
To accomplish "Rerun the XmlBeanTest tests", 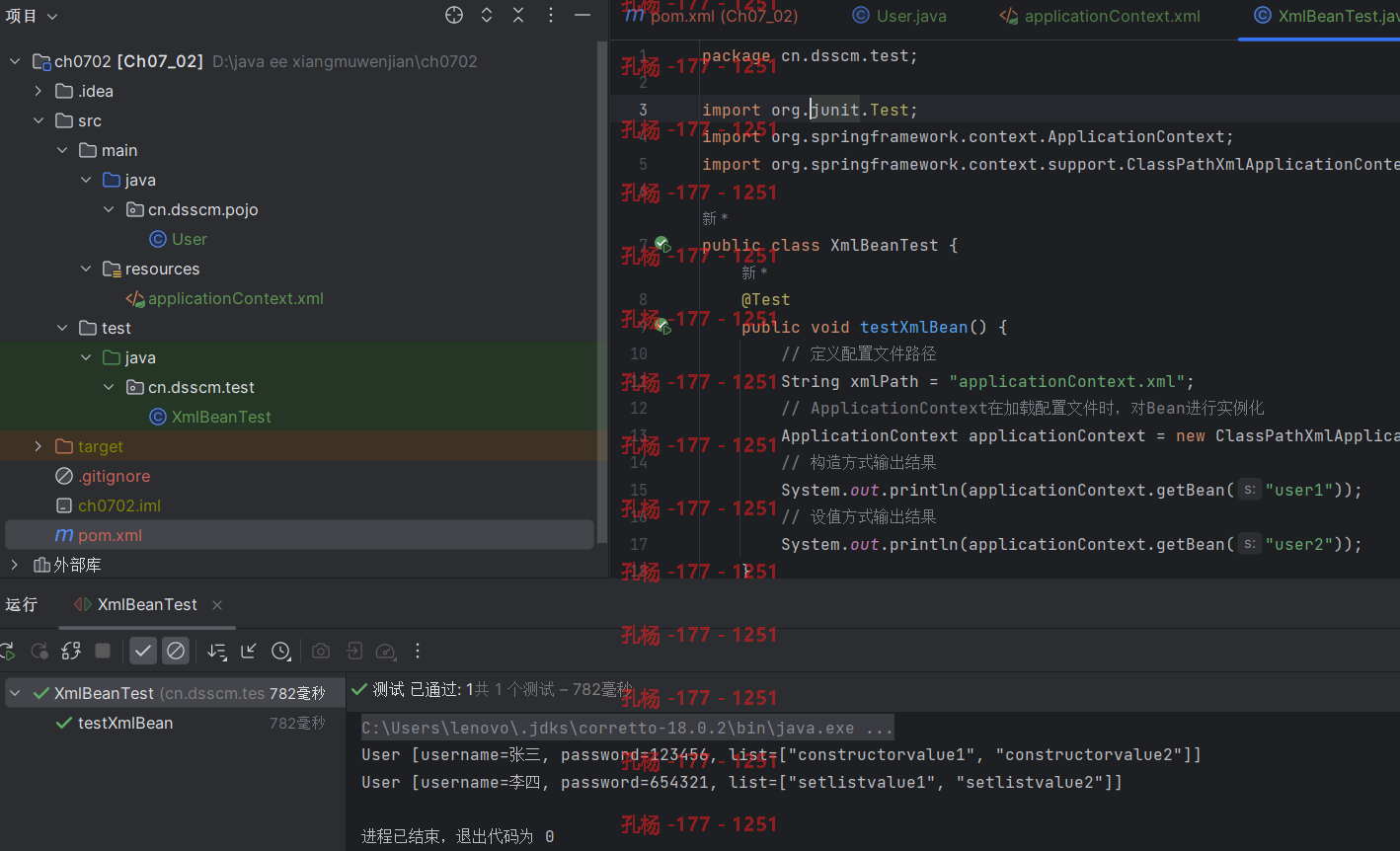I will (x=8, y=651).
